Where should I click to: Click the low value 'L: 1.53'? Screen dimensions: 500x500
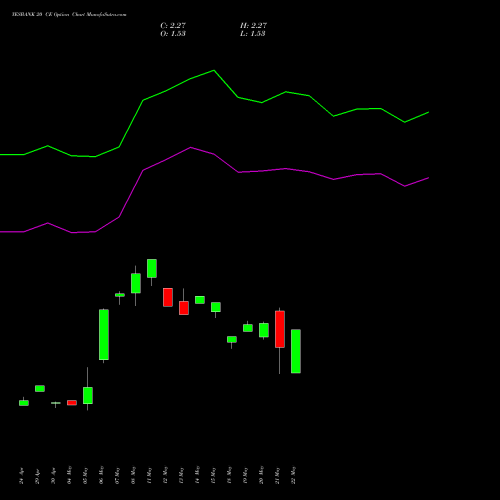point(253,33)
